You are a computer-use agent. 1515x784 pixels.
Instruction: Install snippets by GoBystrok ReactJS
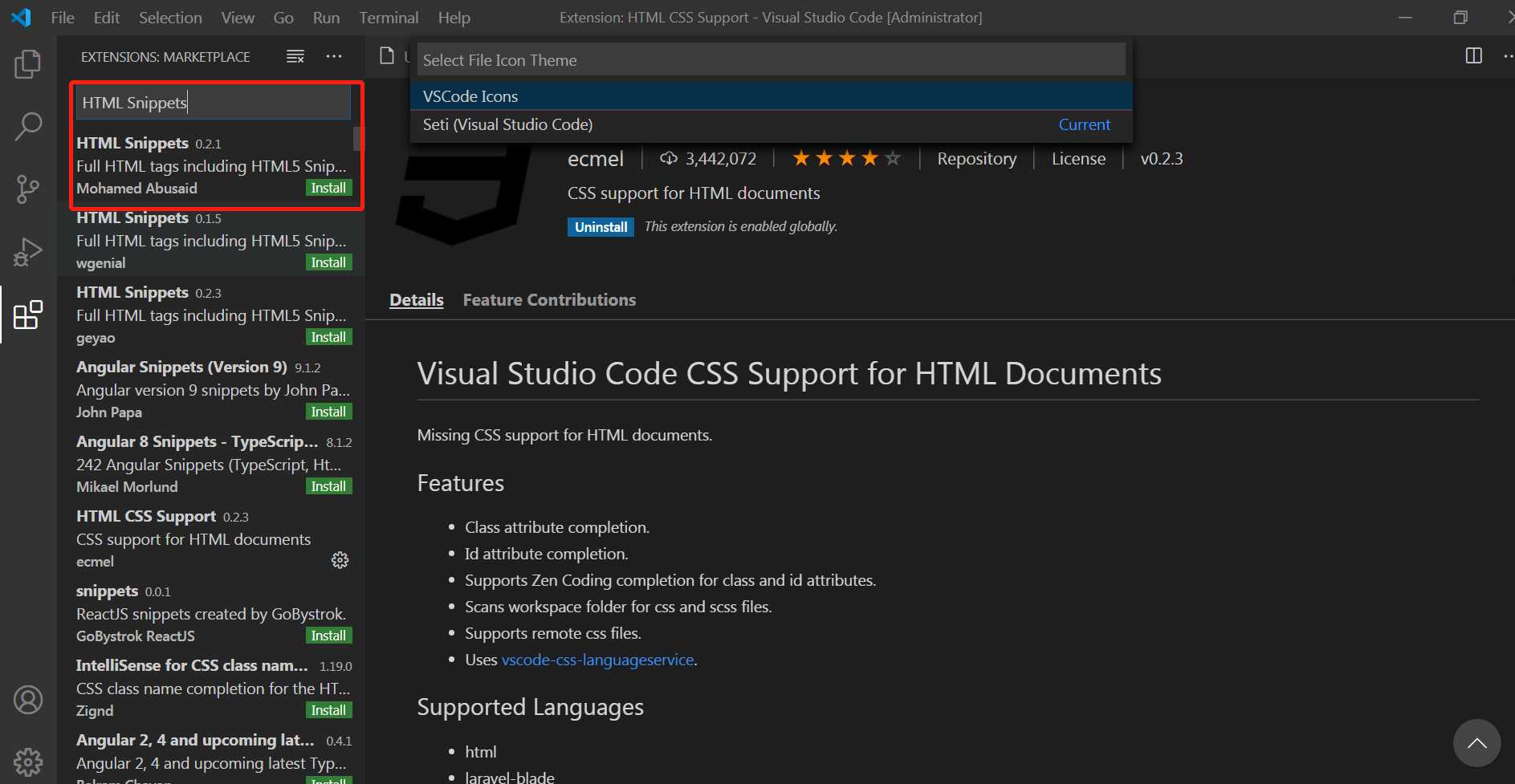pos(328,636)
